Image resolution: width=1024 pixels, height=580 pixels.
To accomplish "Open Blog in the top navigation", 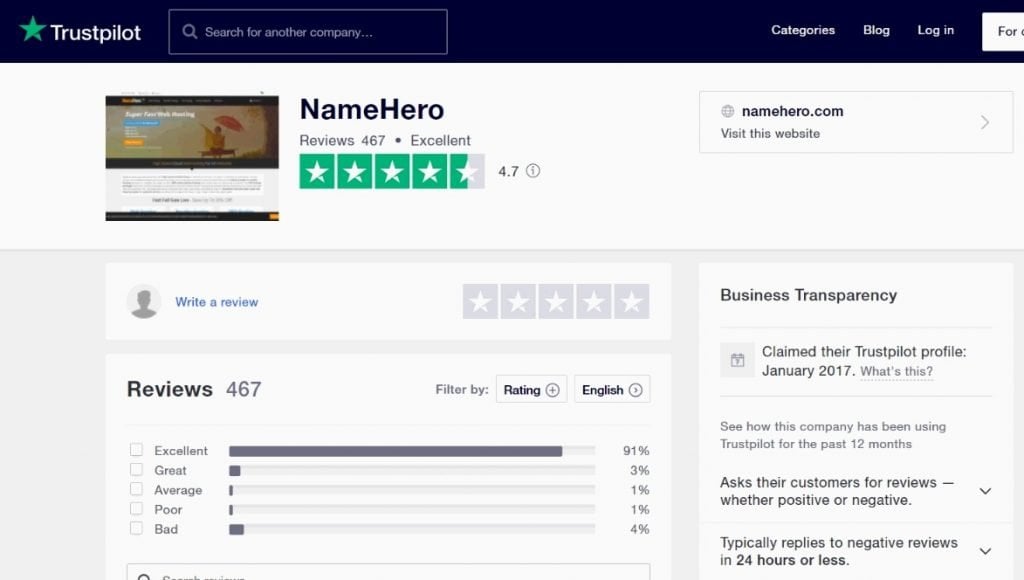I will pyautogui.click(x=876, y=30).
